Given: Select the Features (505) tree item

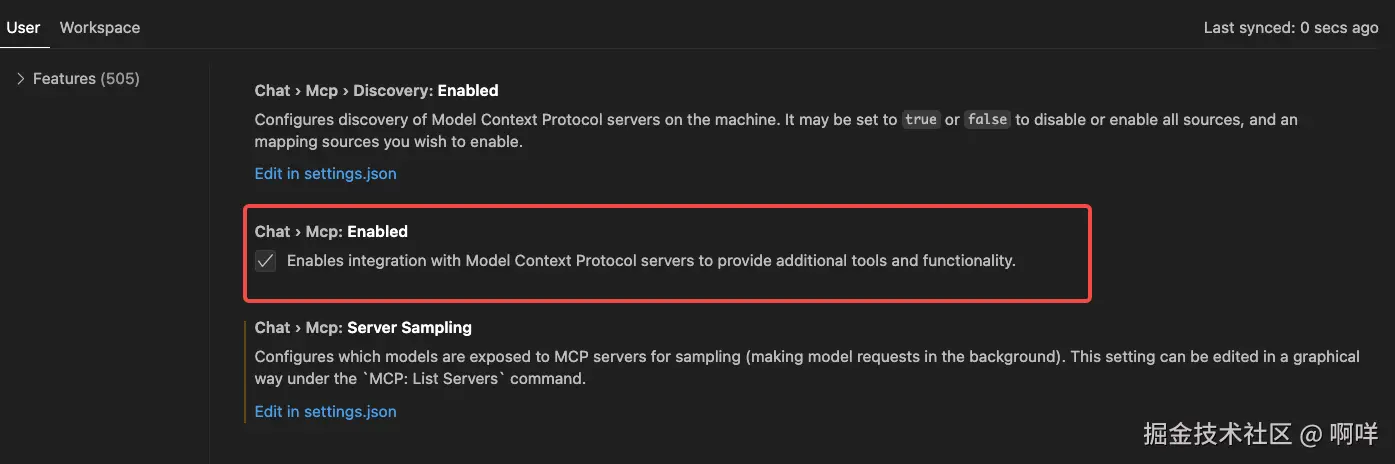Looking at the screenshot, I should 86,78.
